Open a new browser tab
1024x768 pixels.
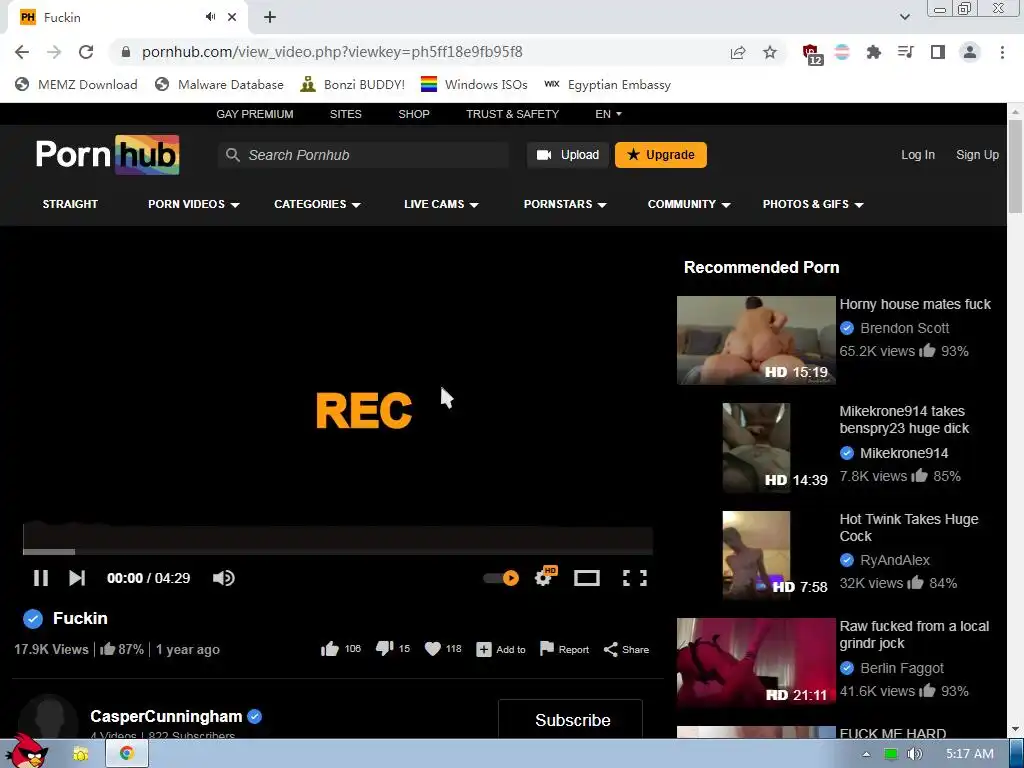(270, 17)
